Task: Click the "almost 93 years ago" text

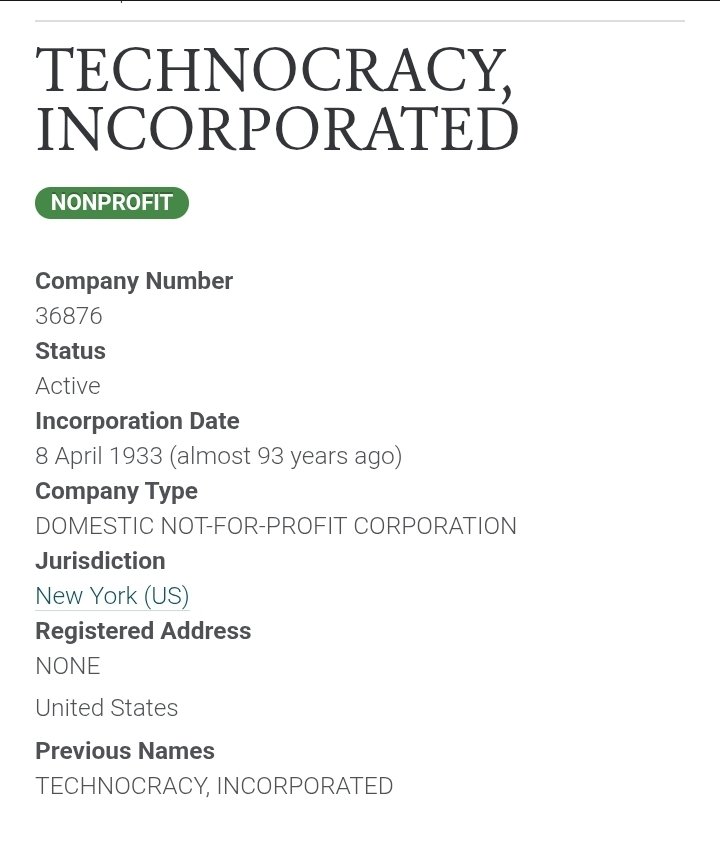Action: pos(285,456)
